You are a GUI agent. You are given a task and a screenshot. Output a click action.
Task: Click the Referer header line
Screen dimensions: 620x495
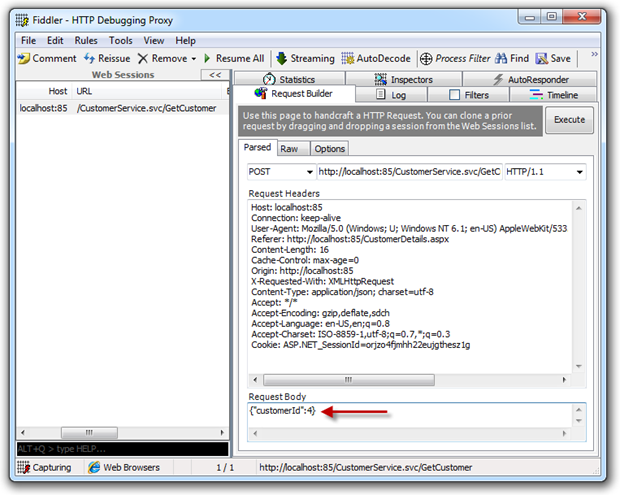[350, 239]
